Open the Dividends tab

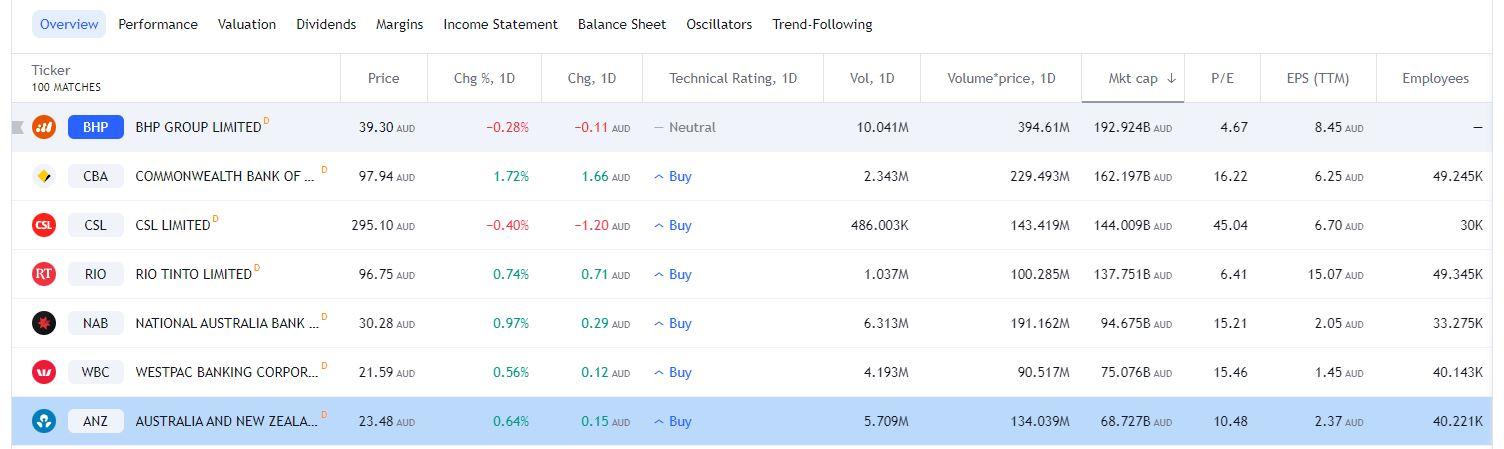coord(326,24)
